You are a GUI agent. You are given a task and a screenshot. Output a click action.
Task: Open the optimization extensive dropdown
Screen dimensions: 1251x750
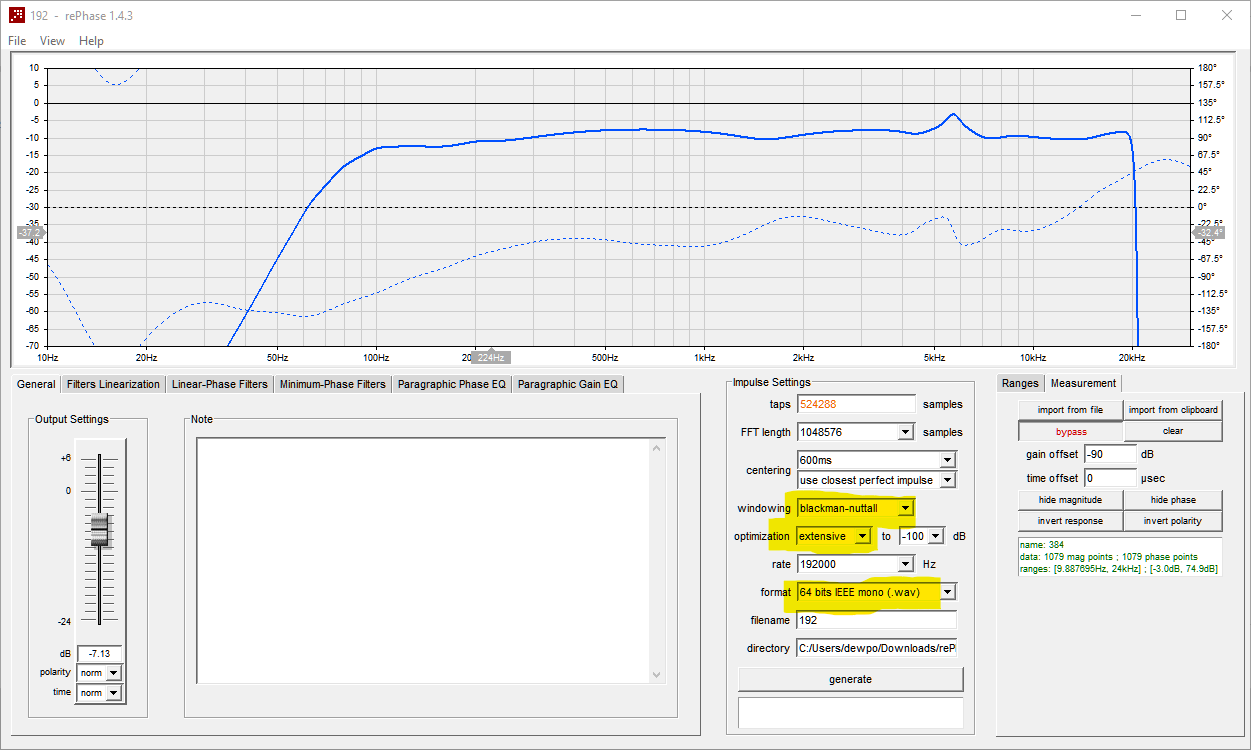pos(835,536)
